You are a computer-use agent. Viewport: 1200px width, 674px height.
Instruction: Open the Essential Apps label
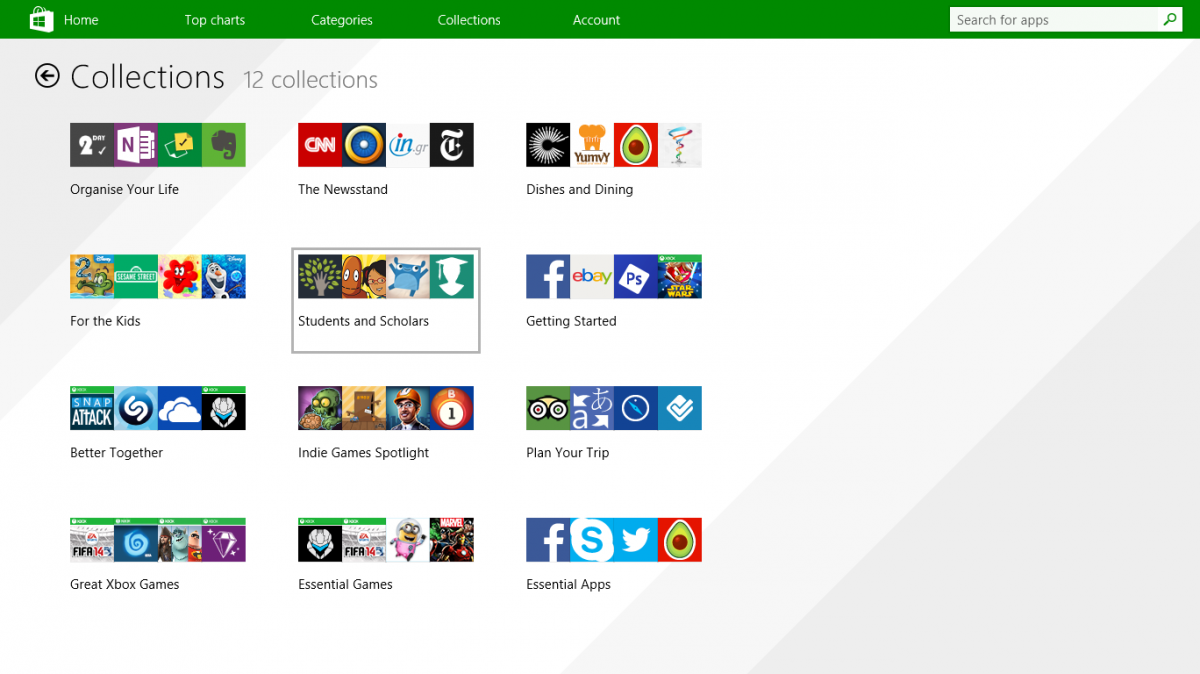(x=568, y=584)
